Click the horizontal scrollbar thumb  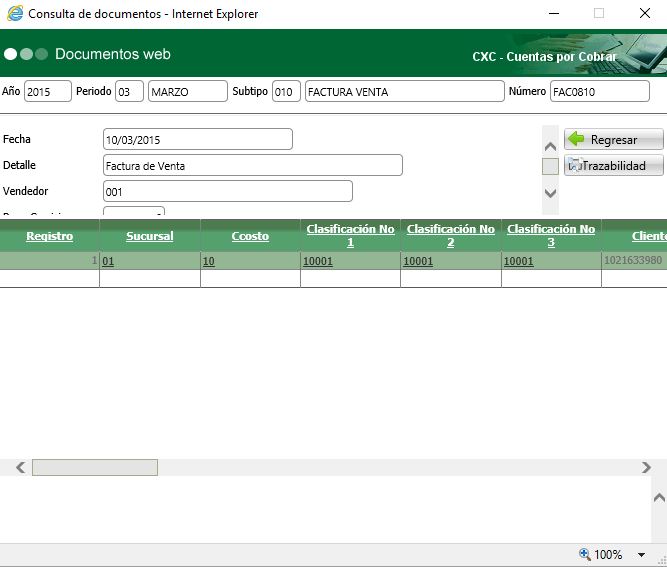pyautogui.click(x=95, y=467)
